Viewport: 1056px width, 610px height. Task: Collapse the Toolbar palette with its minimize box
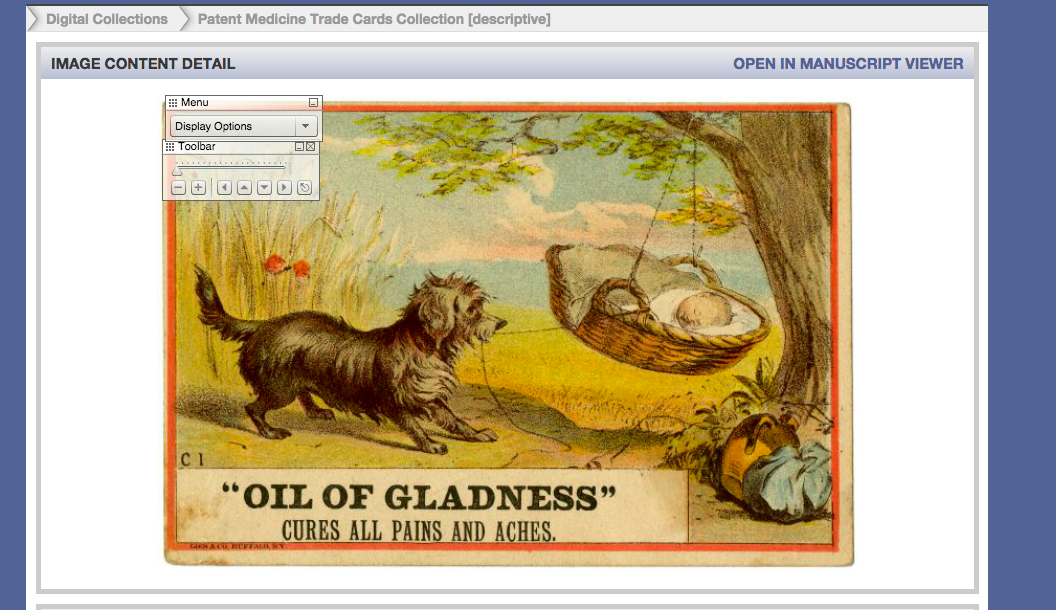point(300,146)
